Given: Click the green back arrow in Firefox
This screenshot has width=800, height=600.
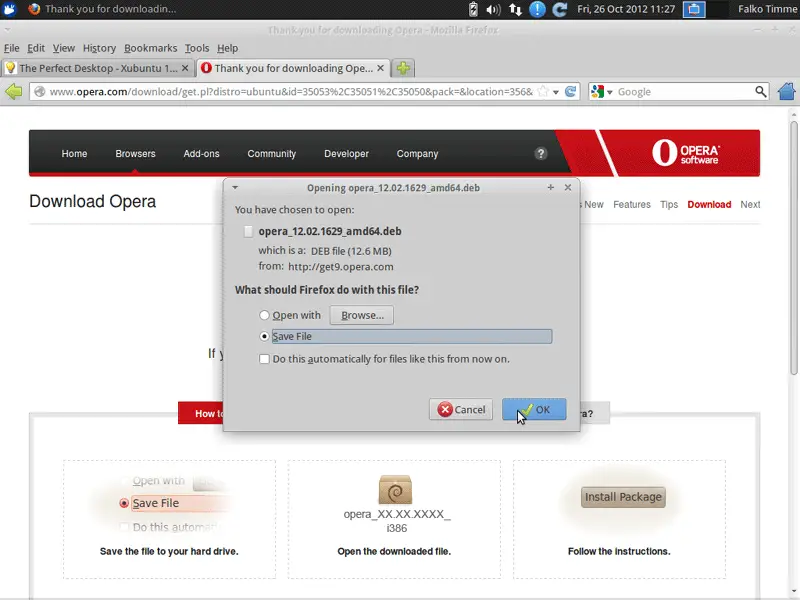Looking at the screenshot, I should coord(14,92).
